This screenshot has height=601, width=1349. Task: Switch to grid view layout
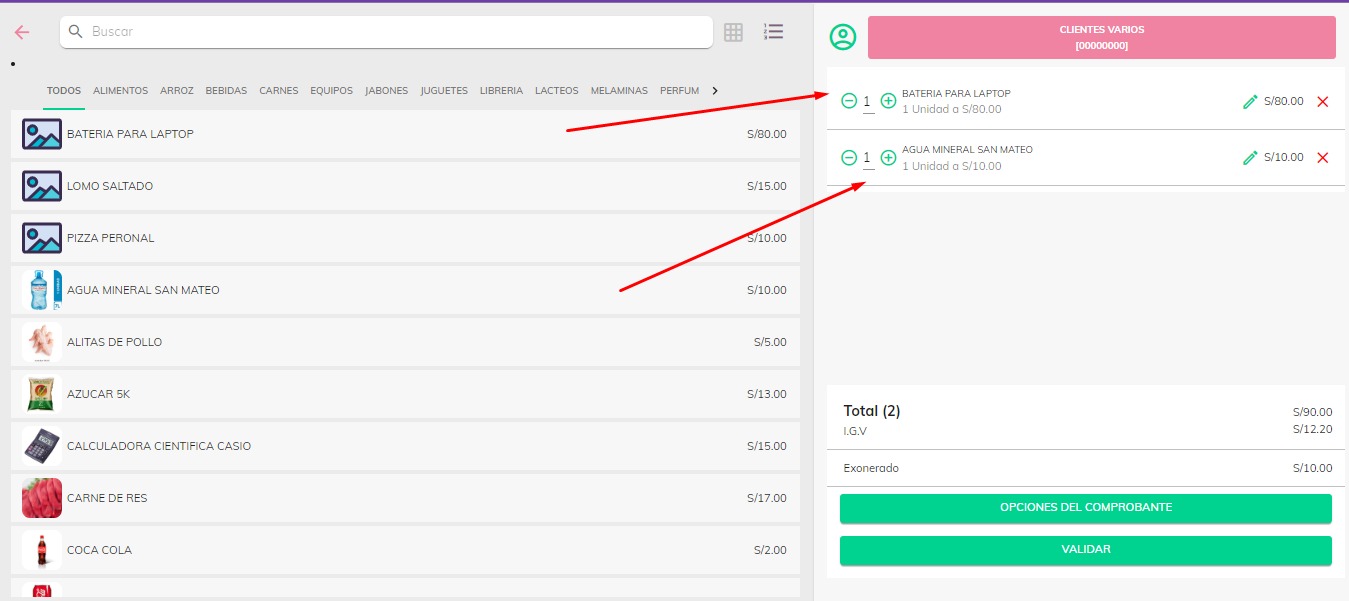click(x=733, y=32)
